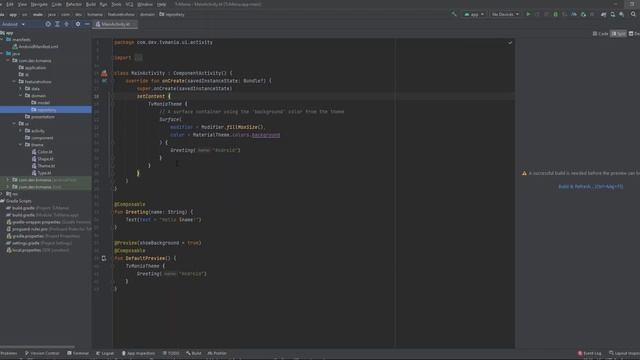Screen dimensions: 640x360
Task: Open the No Devices selector dropdown
Action: [505, 14]
